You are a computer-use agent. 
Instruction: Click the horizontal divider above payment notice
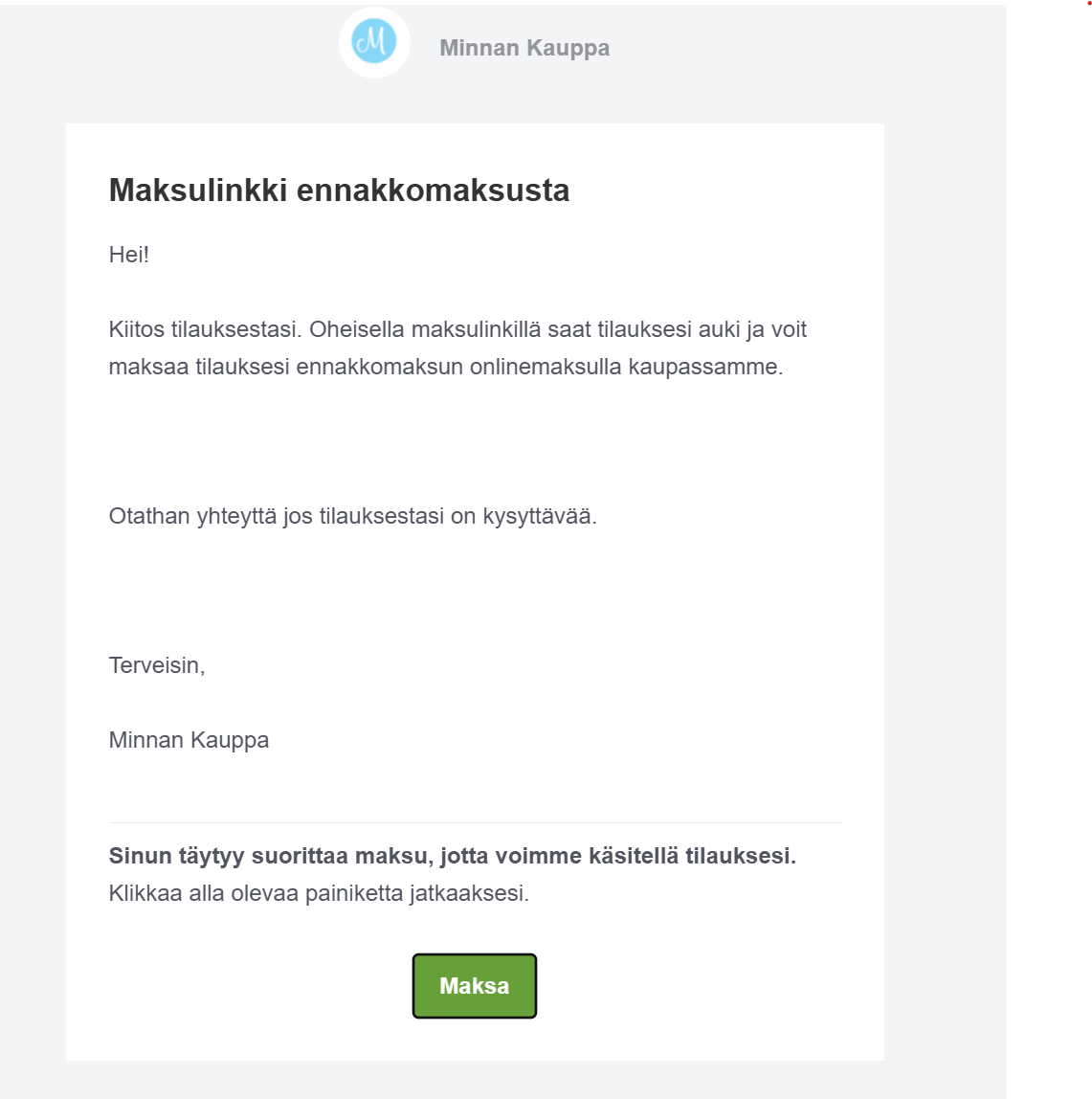click(475, 823)
